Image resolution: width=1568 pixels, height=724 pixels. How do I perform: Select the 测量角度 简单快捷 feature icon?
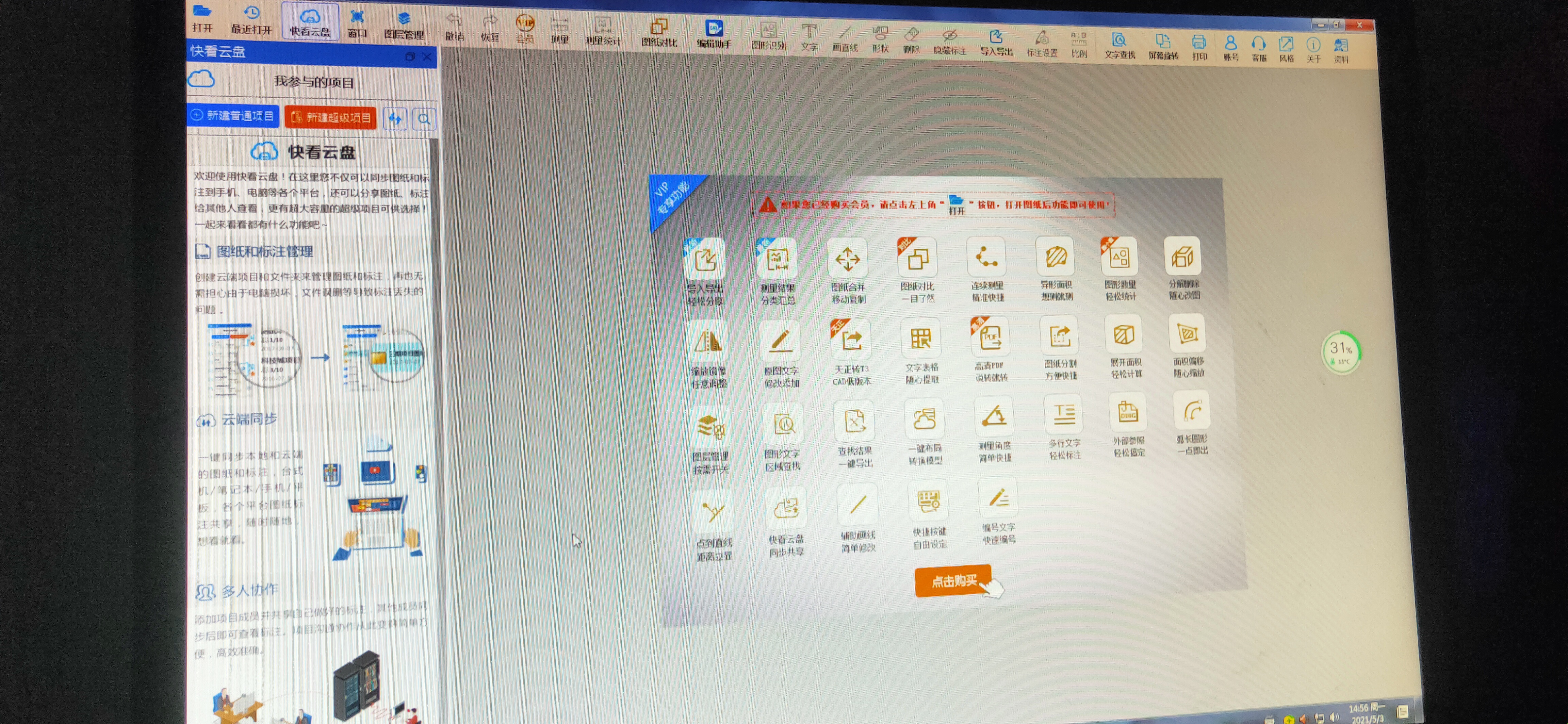tap(993, 416)
